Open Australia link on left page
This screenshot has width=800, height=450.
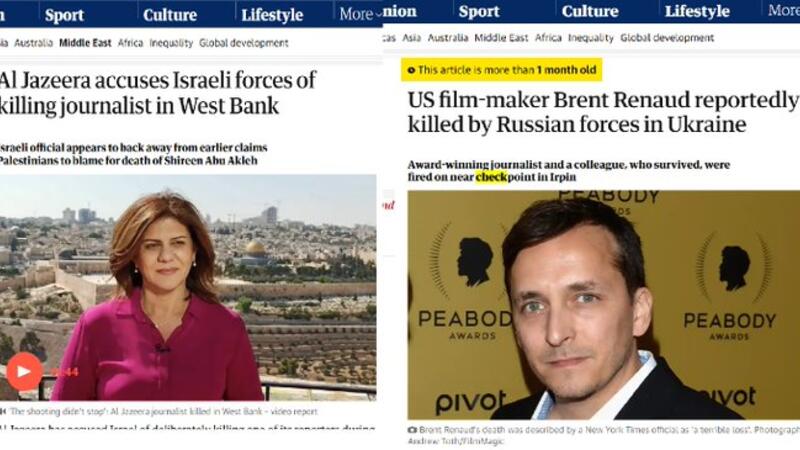point(34,43)
